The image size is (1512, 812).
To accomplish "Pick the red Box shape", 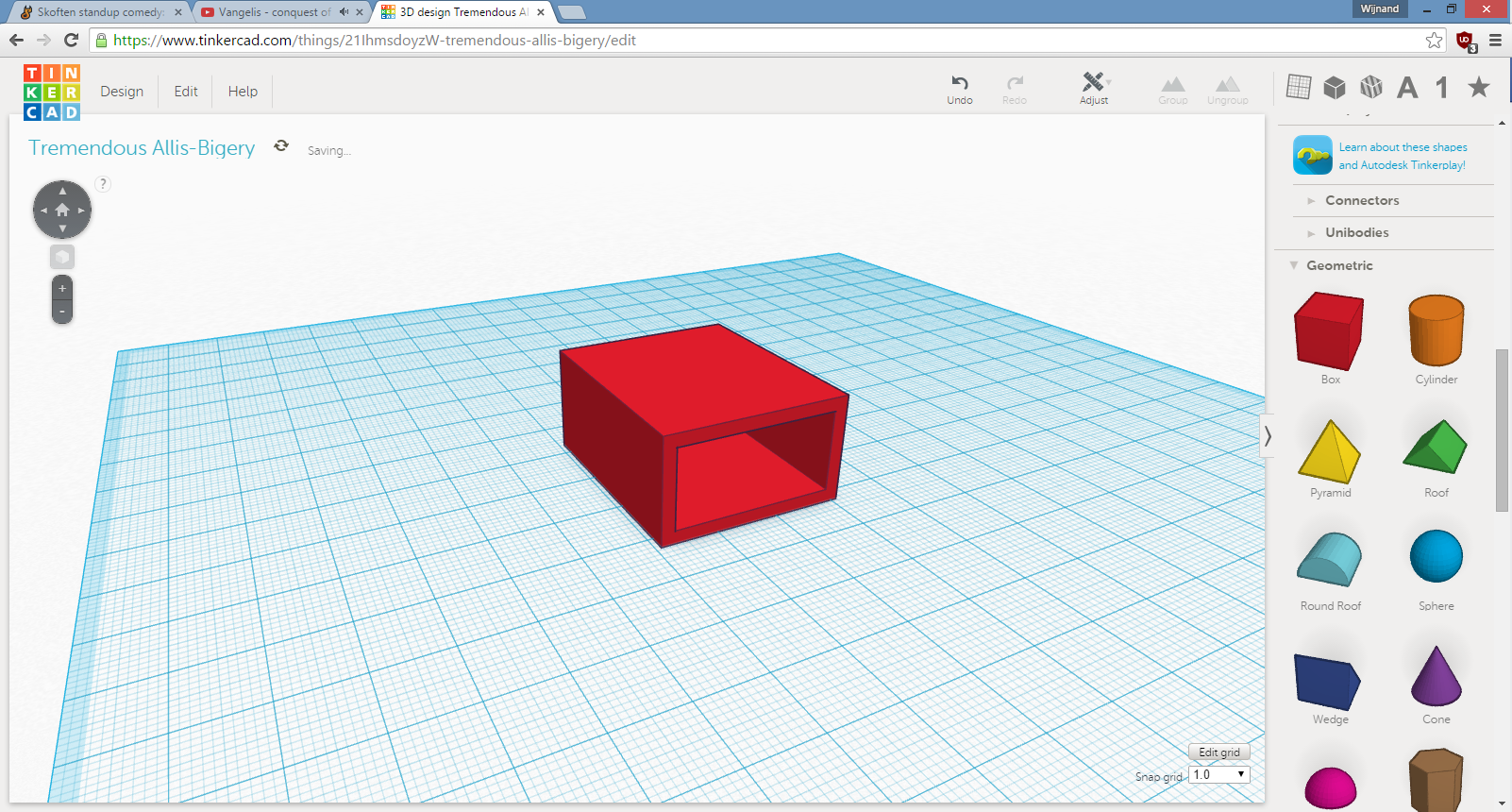I will point(1329,330).
